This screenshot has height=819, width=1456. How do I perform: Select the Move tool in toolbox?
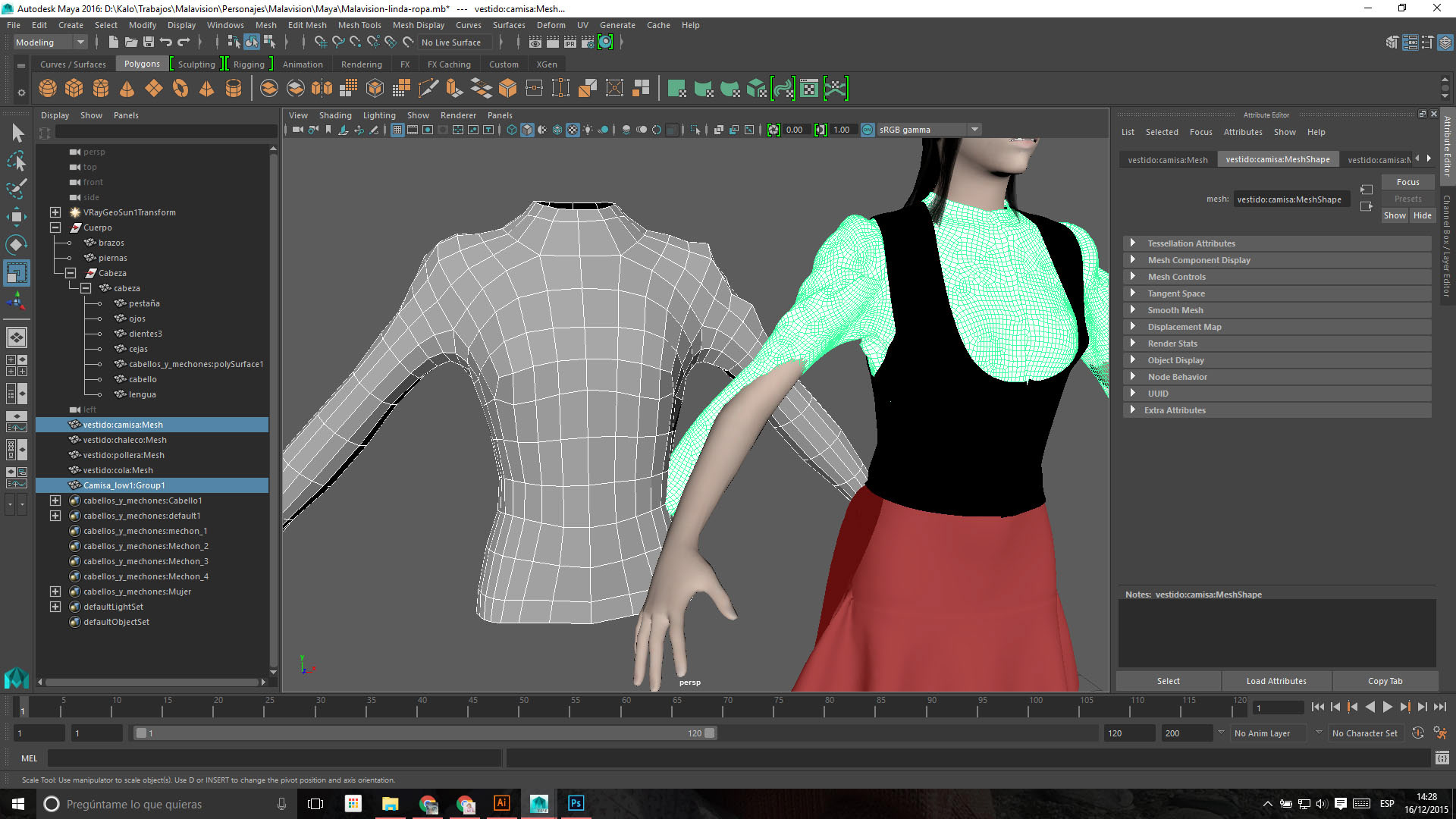click(x=17, y=217)
